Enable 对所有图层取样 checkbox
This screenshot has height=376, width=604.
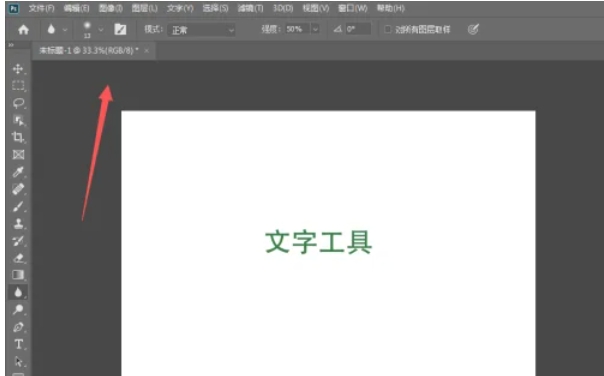pos(388,29)
